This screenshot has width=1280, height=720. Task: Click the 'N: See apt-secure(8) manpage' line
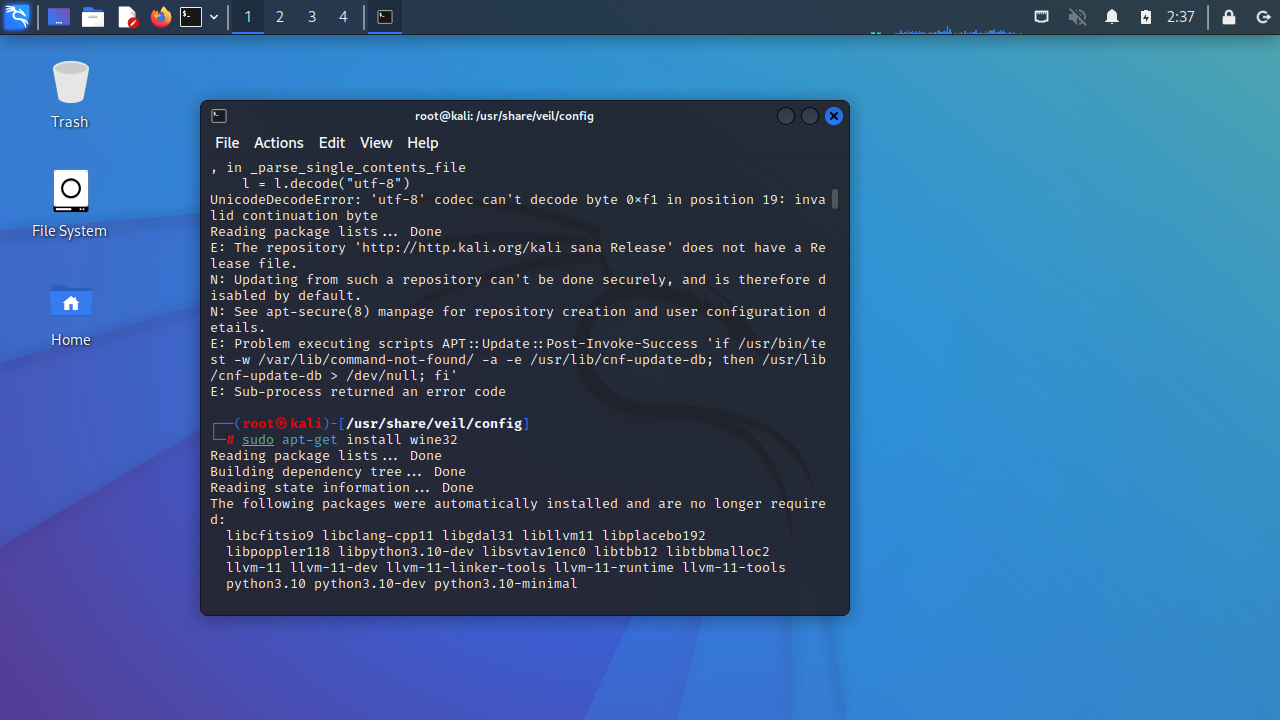518,319
